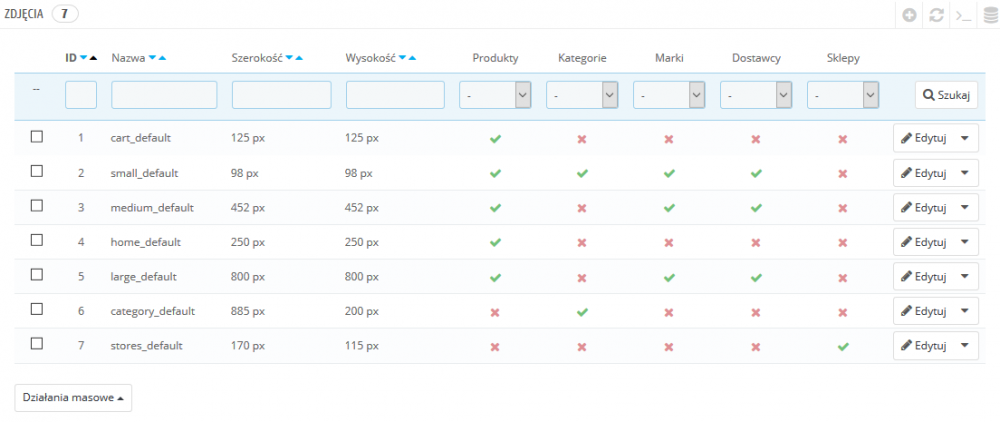Sort Nazwa column ascending arrow
Viewport: 1000px width, 422px height.
click(x=163, y=58)
